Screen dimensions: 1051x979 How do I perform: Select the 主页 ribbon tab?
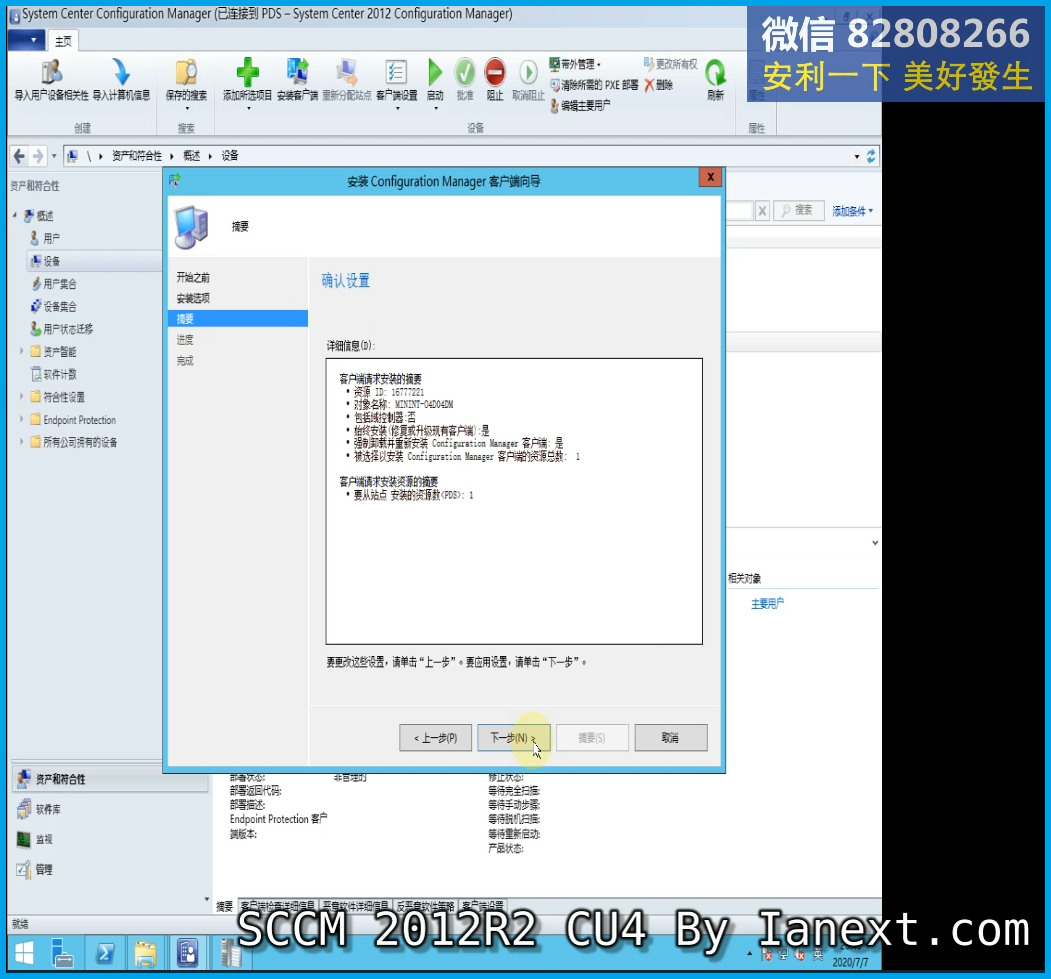[64, 41]
